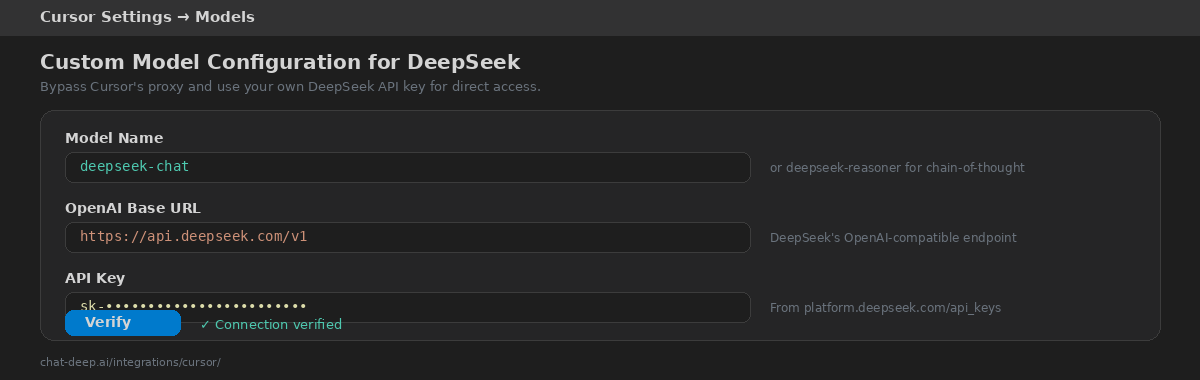Click the hint "DeepSeek's OpenAI-compatible endpoint"
The height and width of the screenshot is (380, 1200).
(893, 238)
